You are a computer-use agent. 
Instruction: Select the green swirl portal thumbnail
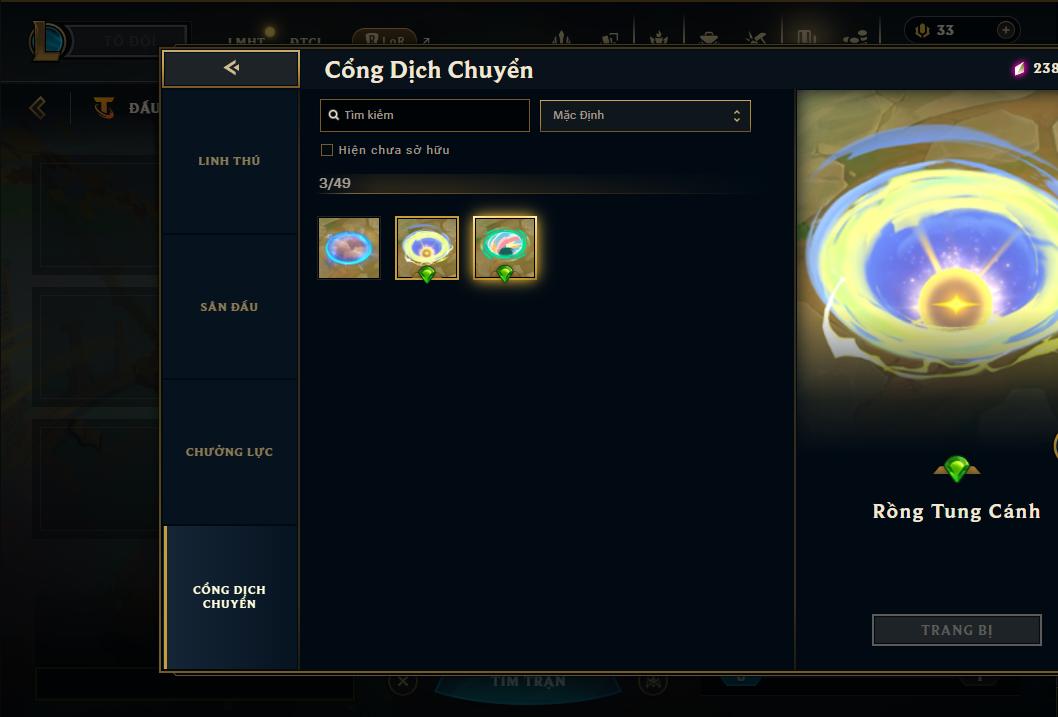coord(505,248)
